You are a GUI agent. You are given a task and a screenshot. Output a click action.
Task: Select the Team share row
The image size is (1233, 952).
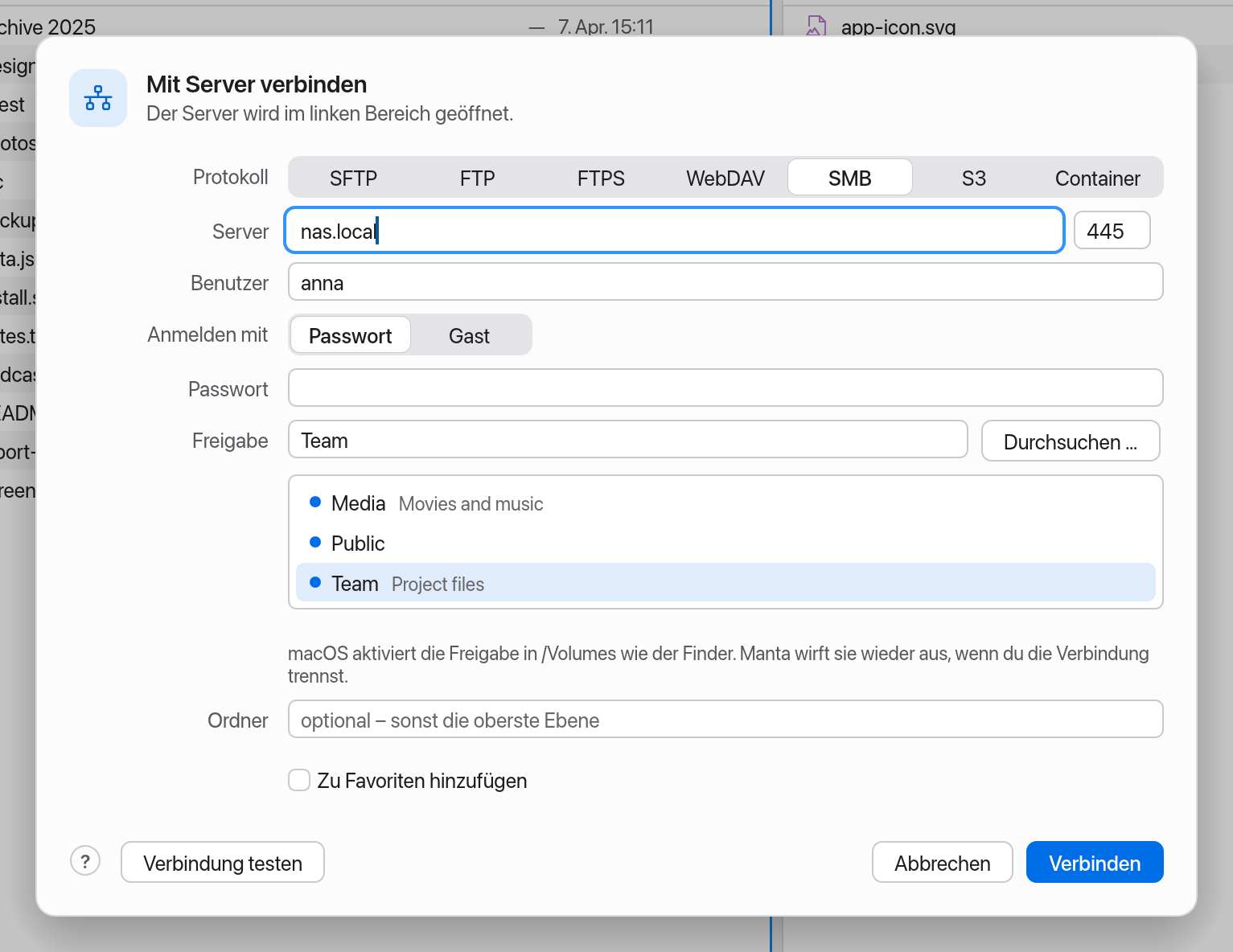[725, 583]
